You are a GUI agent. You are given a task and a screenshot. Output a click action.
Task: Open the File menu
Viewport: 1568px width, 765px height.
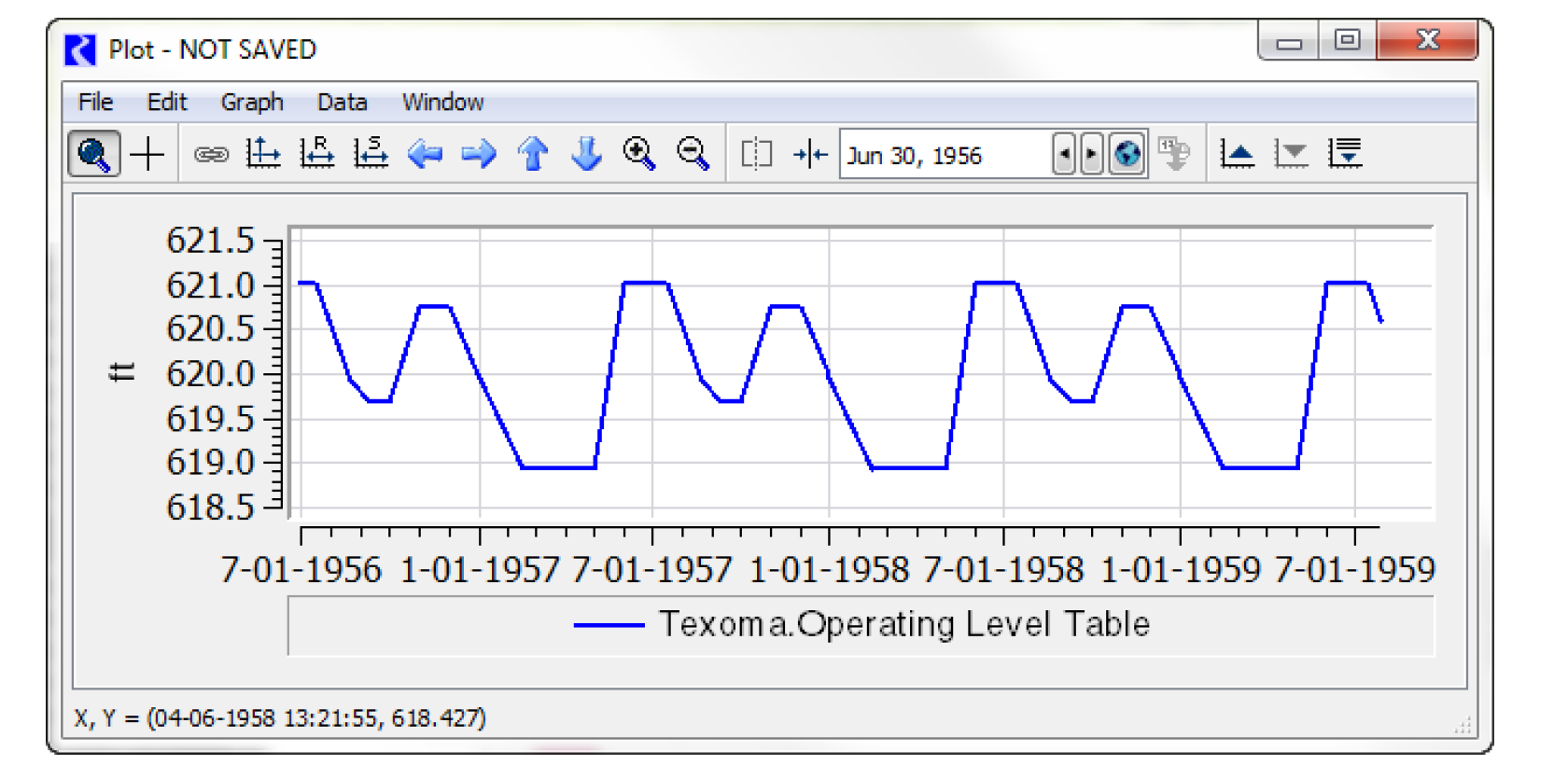click(x=95, y=102)
